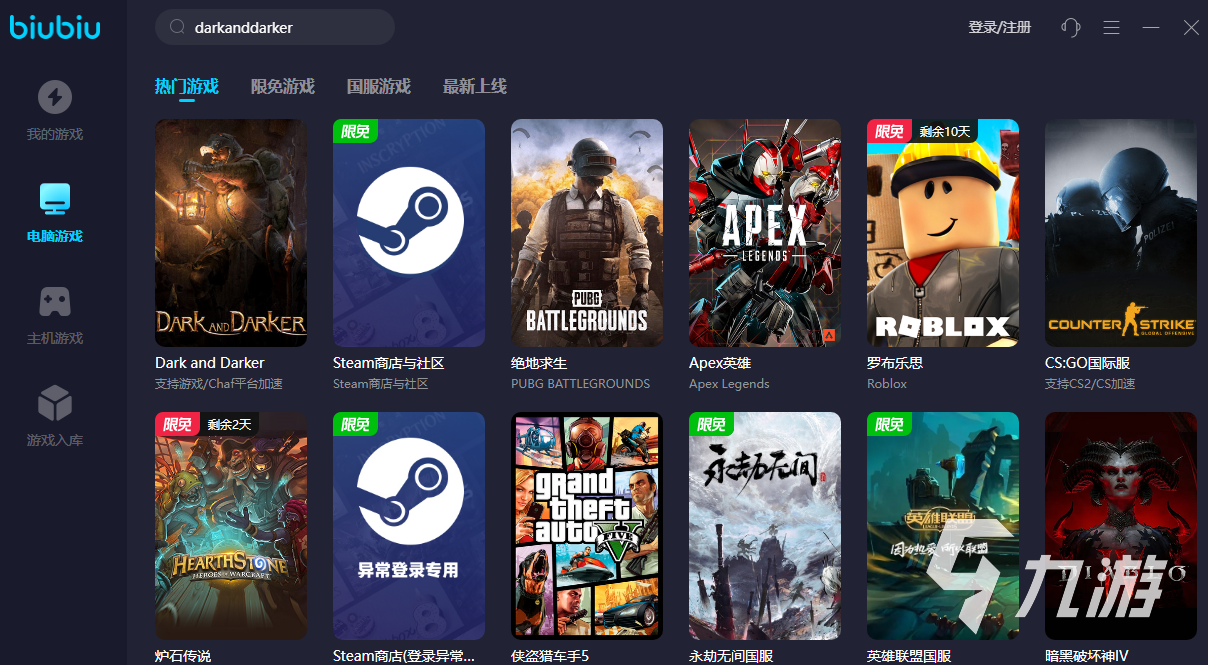Select PUBG Battlegrounds game cover
Image resolution: width=1208 pixels, height=665 pixels.
(587, 233)
